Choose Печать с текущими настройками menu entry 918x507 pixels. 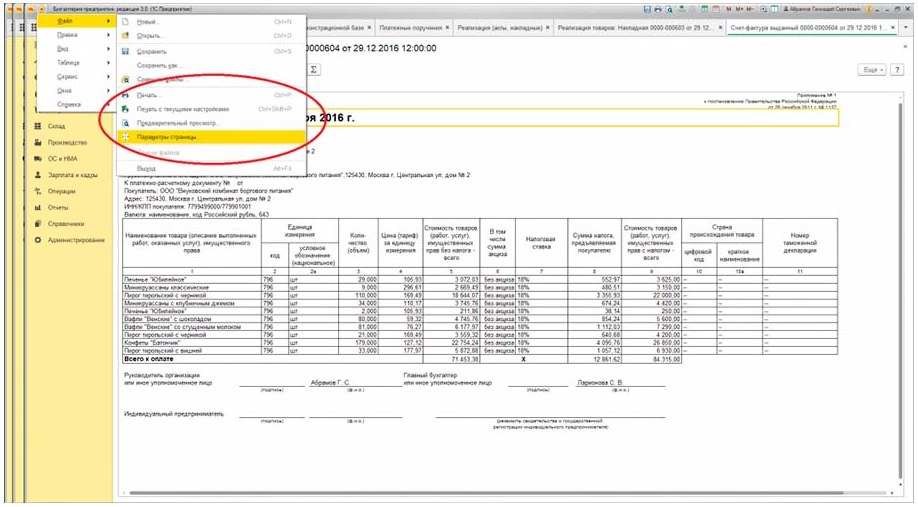pyautogui.click(x=211, y=109)
